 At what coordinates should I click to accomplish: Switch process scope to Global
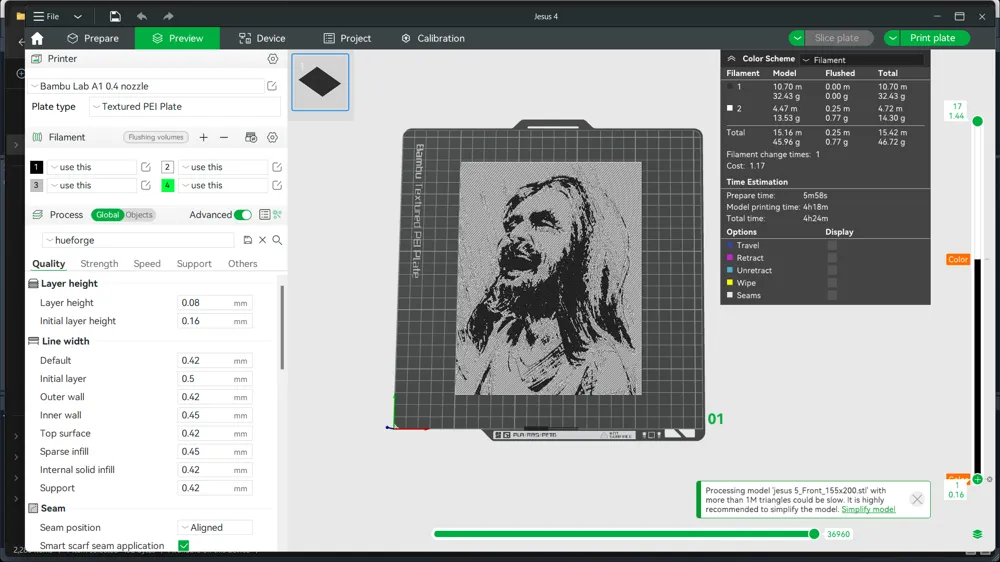point(107,215)
